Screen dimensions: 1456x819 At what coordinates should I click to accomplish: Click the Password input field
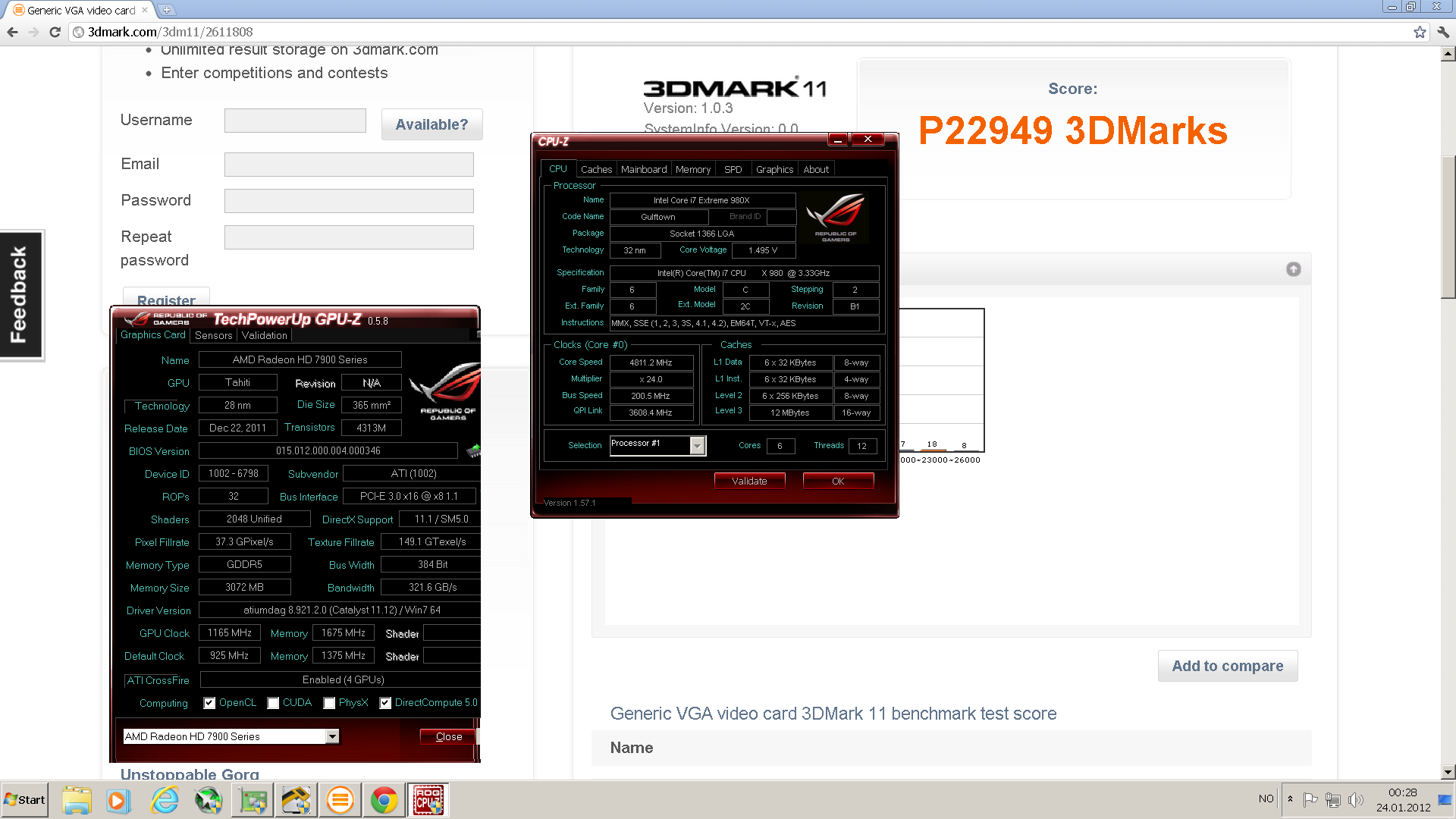(x=349, y=201)
